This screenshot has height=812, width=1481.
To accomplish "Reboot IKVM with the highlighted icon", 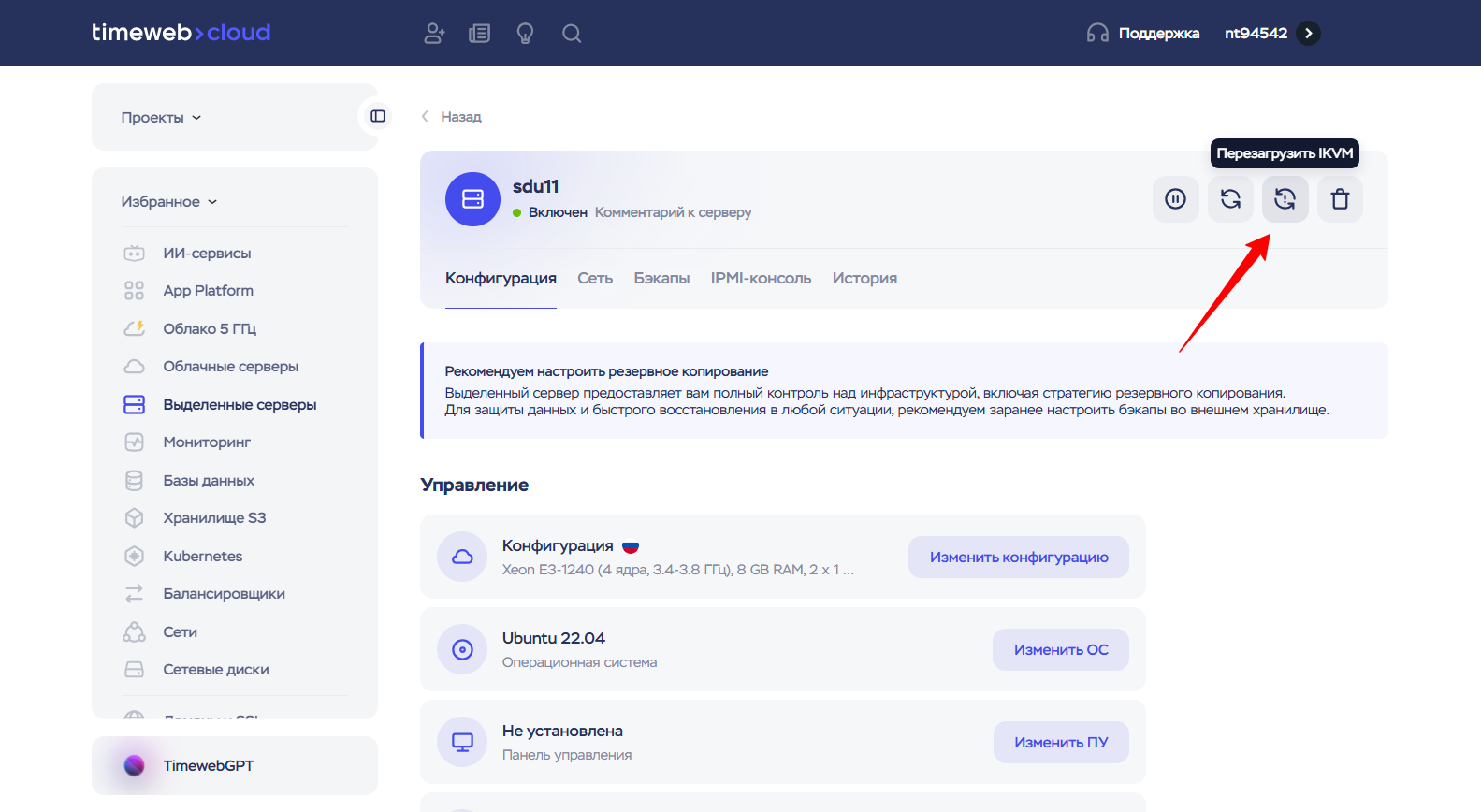I will click(1285, 198).
